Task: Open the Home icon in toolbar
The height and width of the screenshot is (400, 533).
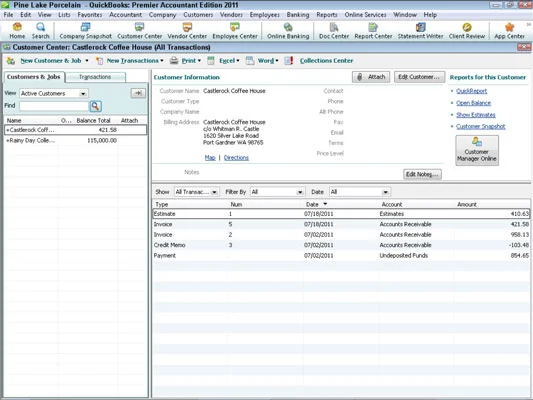Action: pyautogui.click(x=17, y=31)
